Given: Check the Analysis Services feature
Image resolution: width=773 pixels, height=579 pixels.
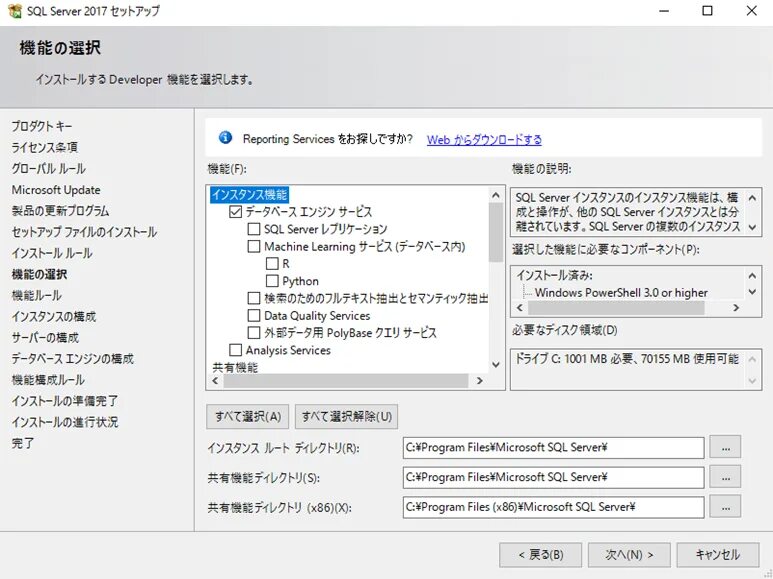Looking at the screenshot, I should tap(236, 350).
